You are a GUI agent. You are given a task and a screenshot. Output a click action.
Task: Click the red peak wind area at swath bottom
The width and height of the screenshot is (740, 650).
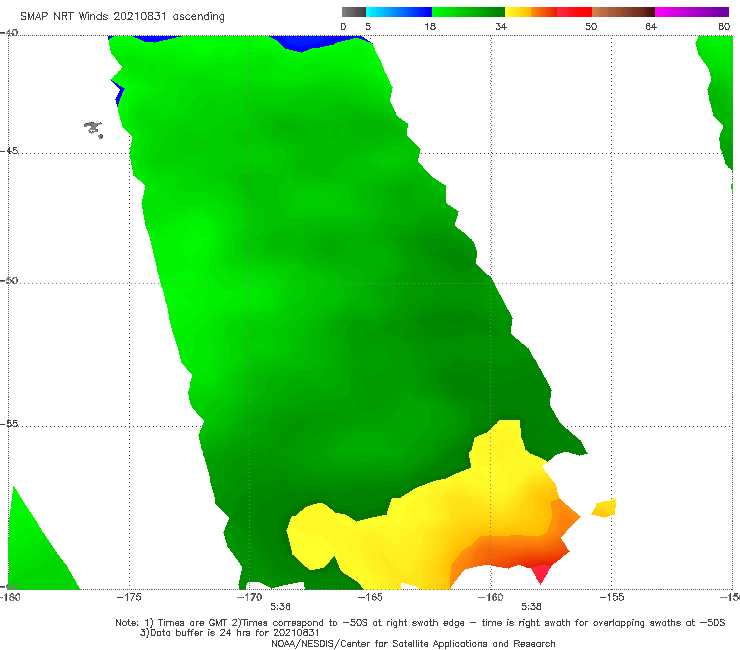(540, 573)
